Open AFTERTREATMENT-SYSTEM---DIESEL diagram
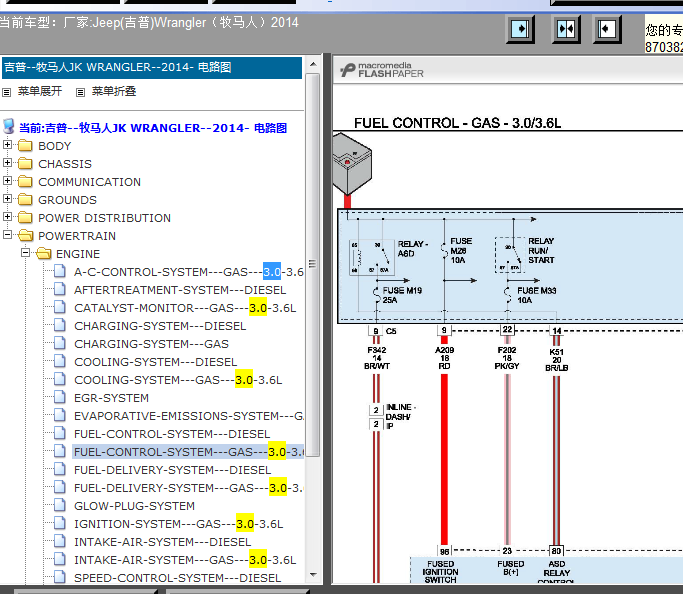The image size is (683, 594). [180, 290]
